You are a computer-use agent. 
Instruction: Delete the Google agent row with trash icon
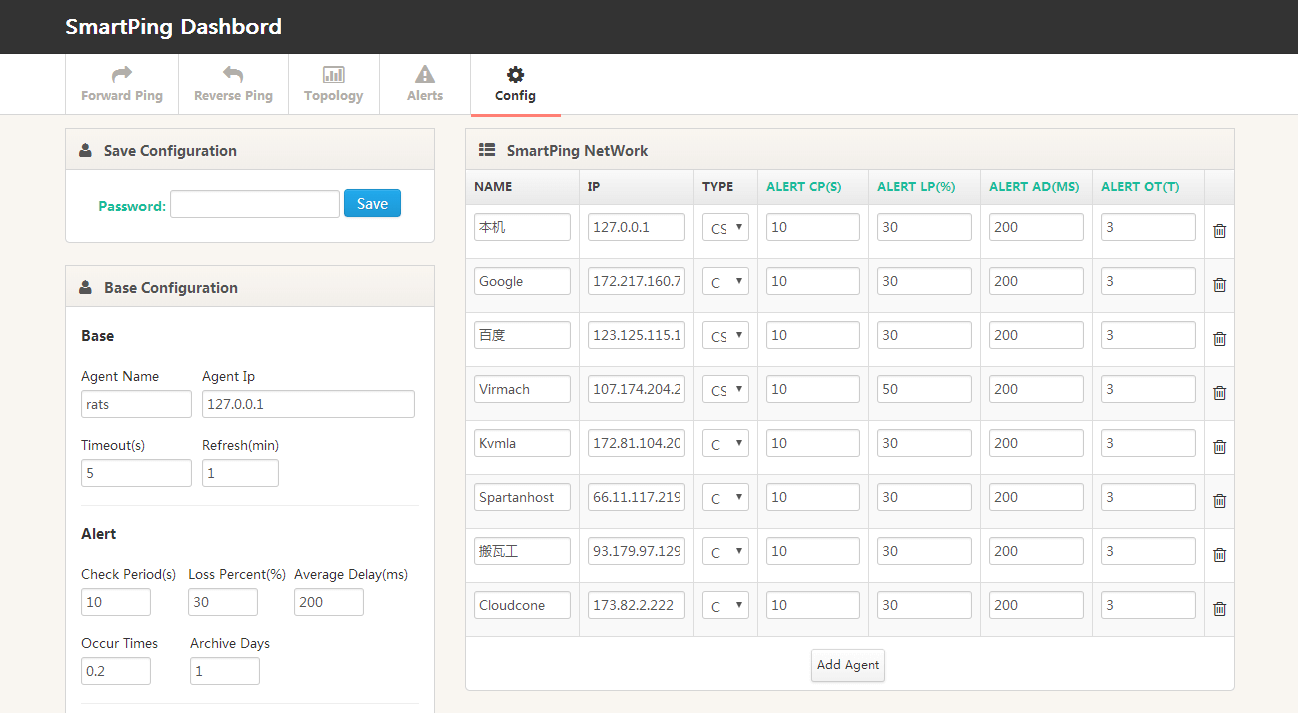coord(1219,285)
